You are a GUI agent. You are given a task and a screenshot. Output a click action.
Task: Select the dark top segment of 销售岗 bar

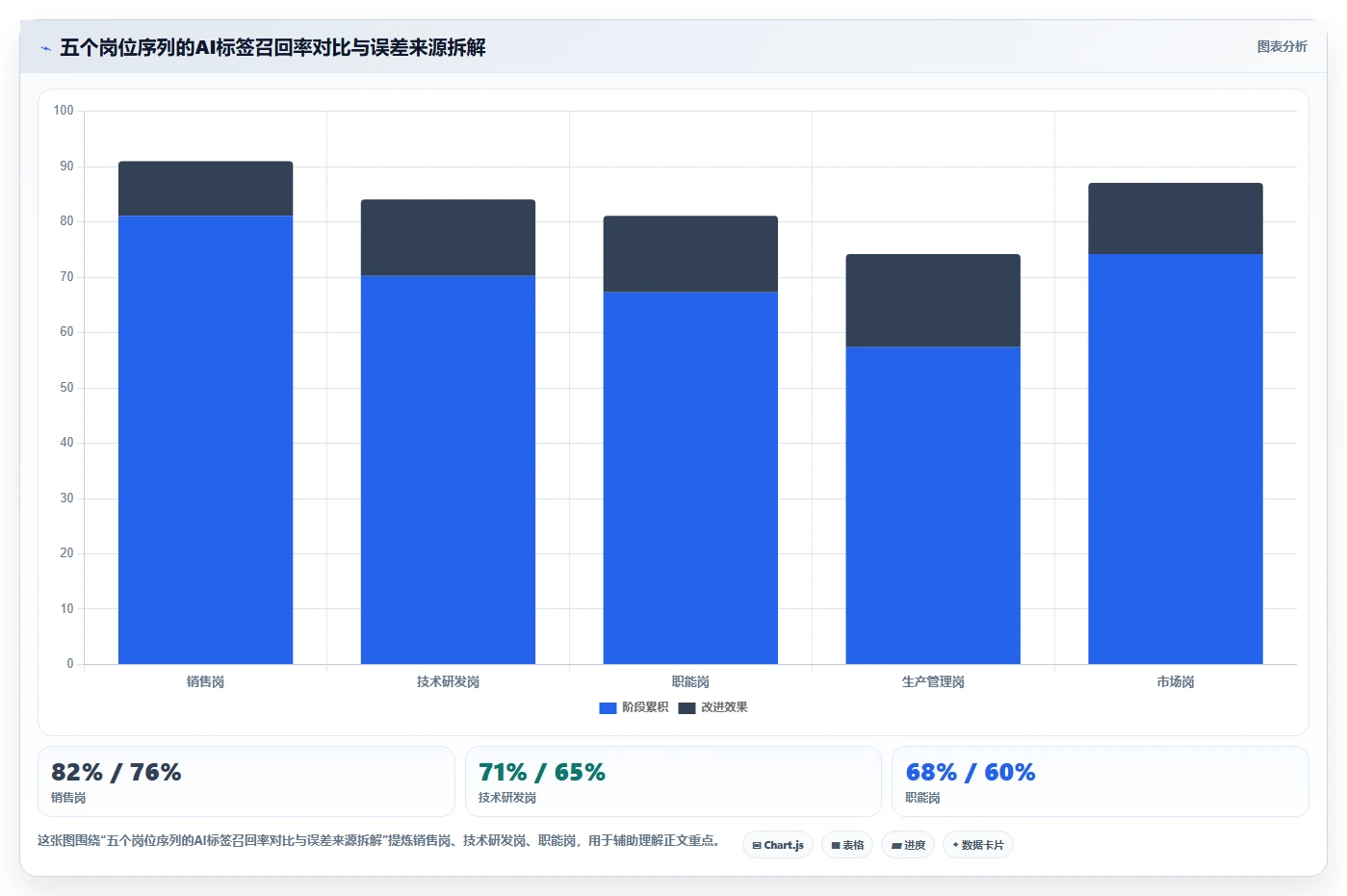[205, 189]
